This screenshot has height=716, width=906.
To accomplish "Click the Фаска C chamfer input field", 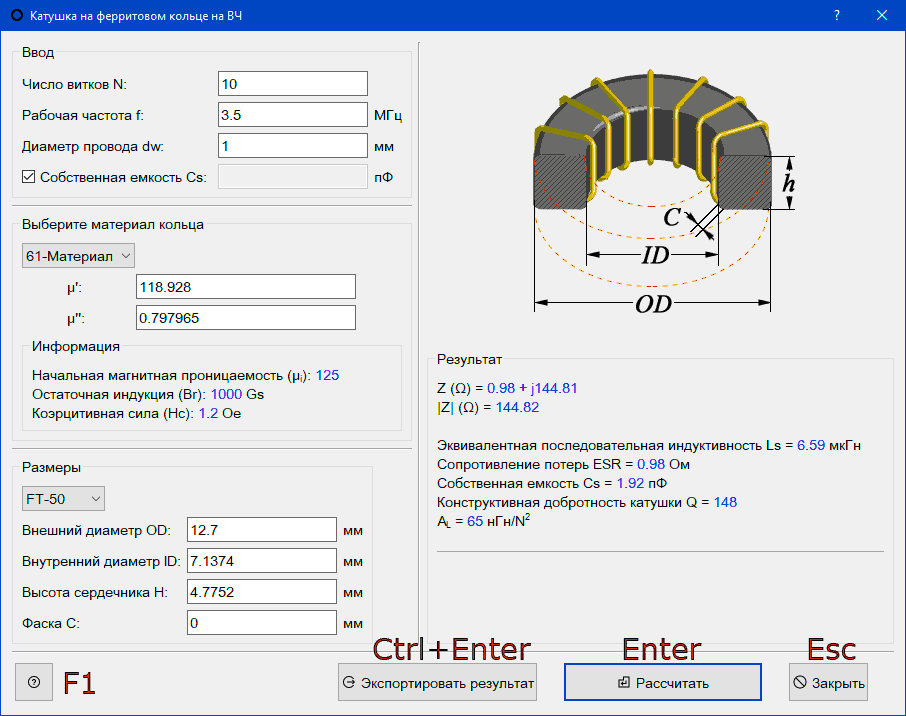I will click(x=262, y=623).
